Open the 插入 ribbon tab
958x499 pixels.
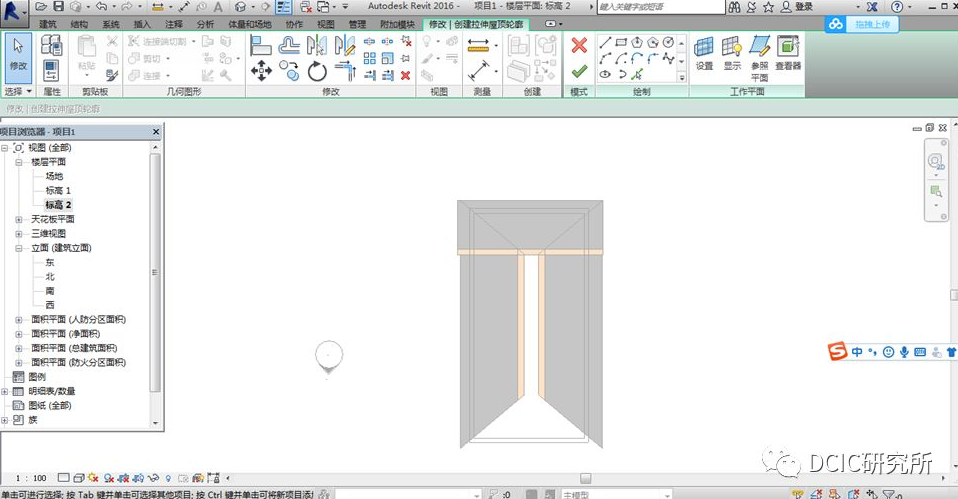pyautogui.click(x=142, y=24)
